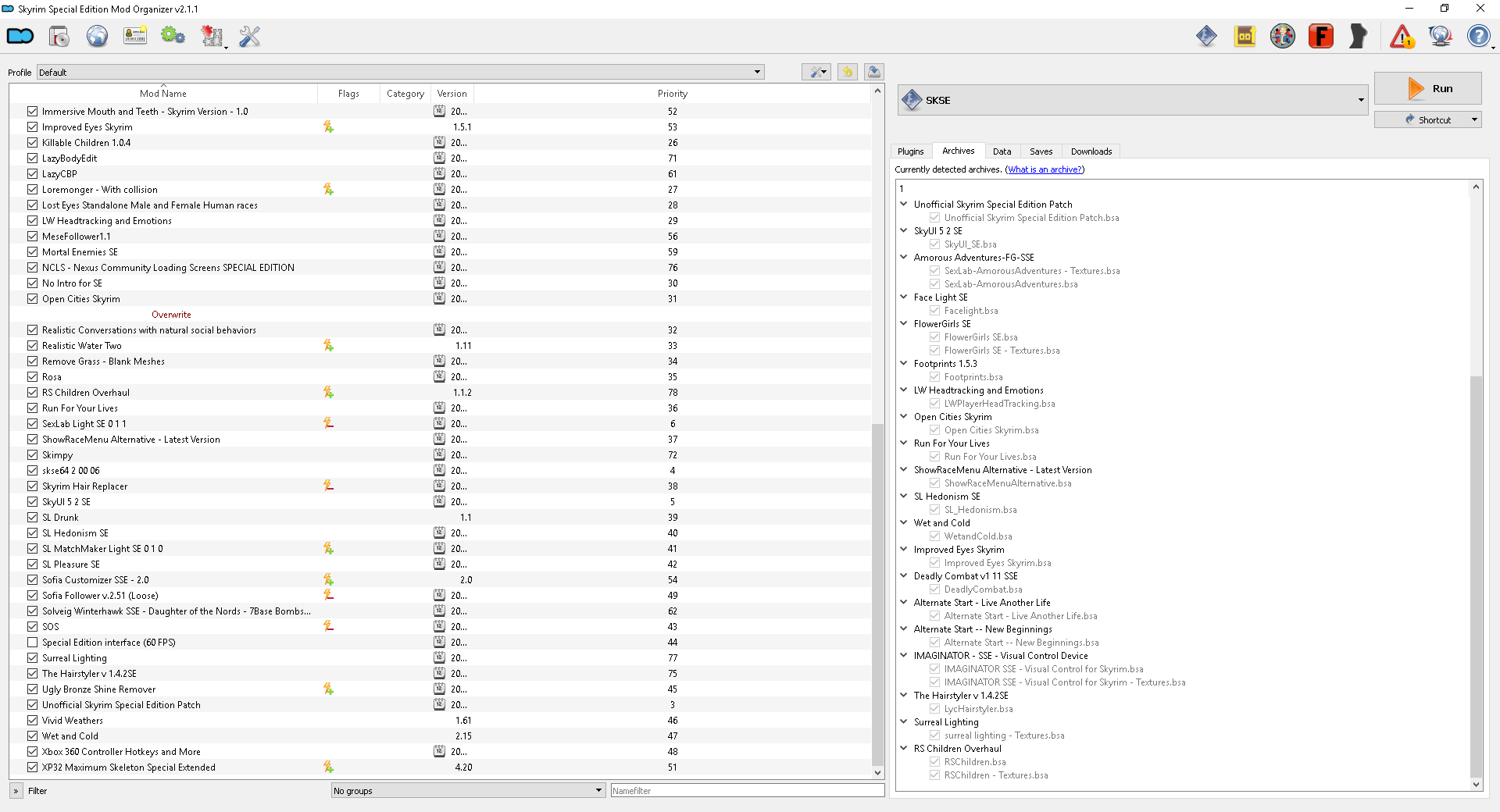Disable the Immersive Mouth and Teeth mod checkbox

(x=32, y=111)
